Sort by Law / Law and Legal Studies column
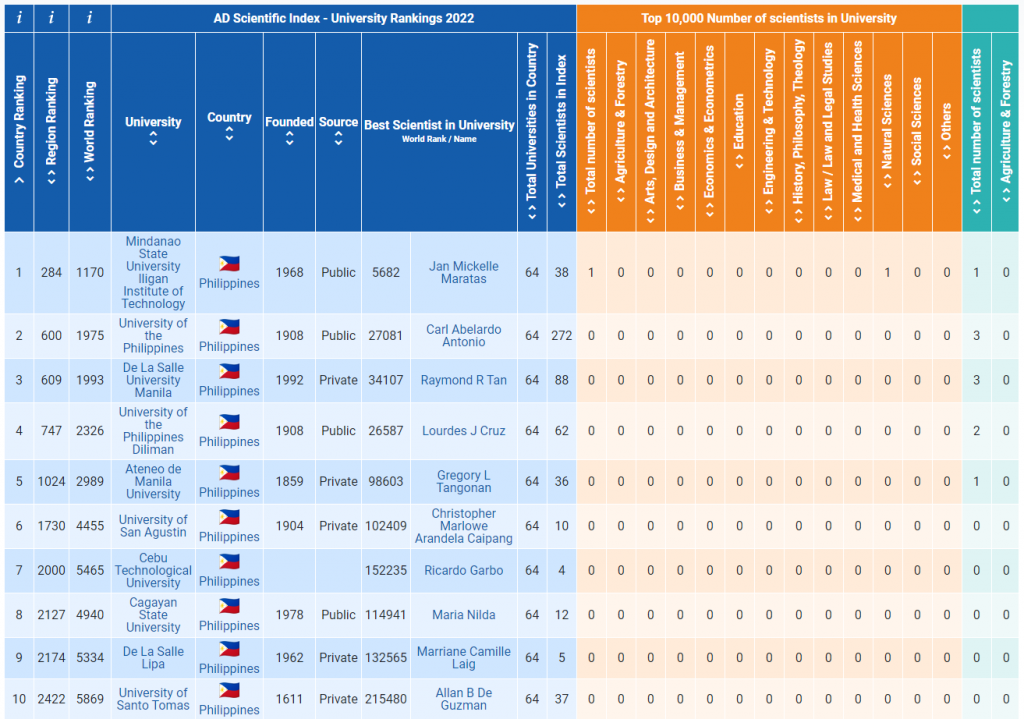 tap(828, 213)
